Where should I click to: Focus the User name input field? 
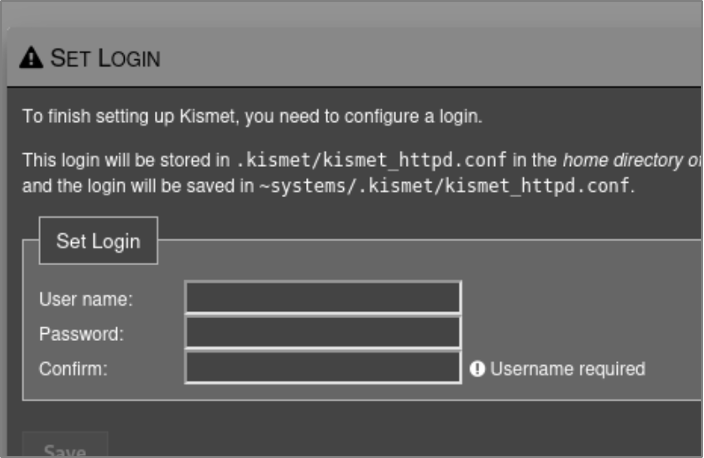(322, 298)
